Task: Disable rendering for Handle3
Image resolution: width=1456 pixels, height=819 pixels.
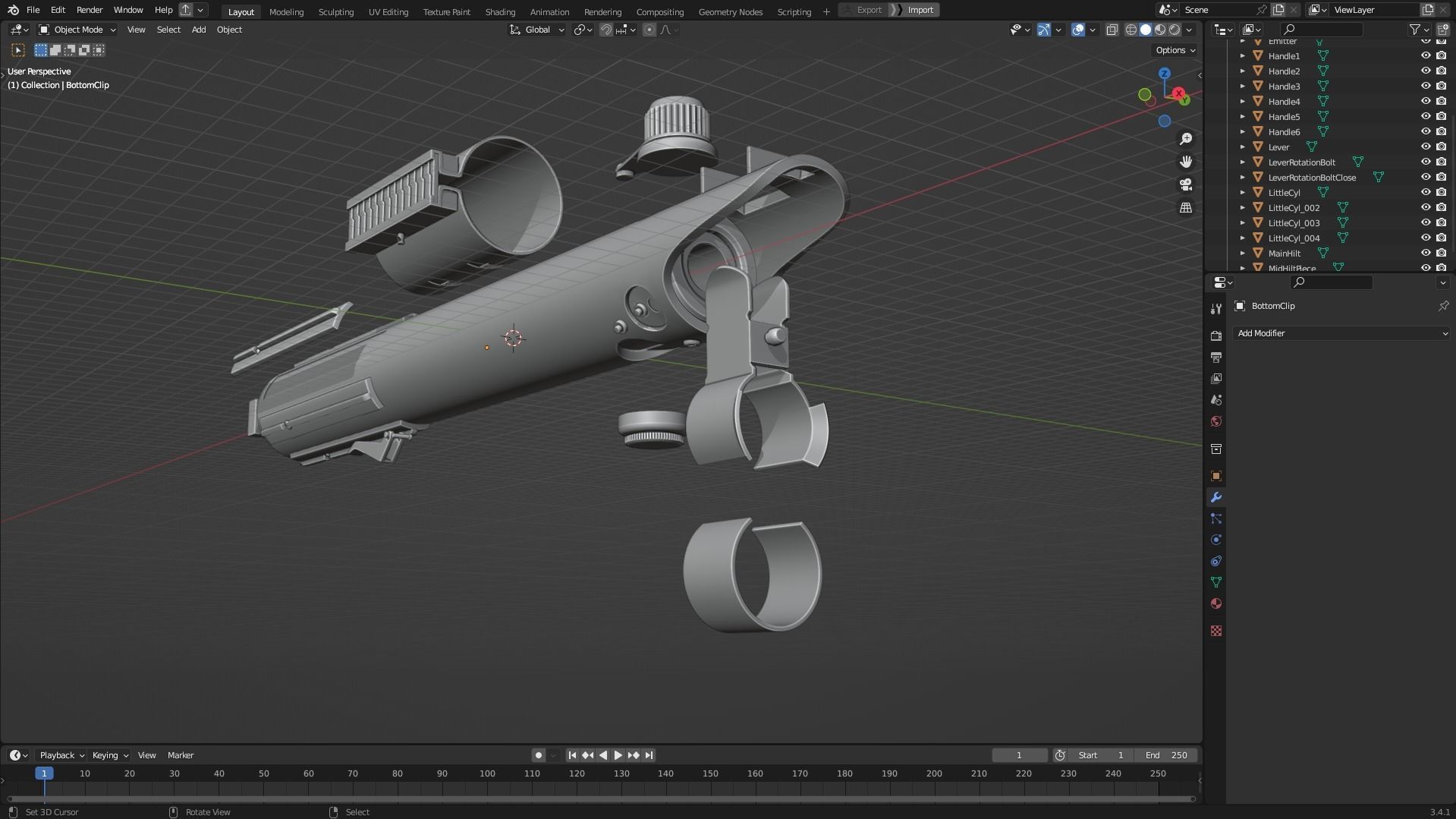Action: pyautogui.click(x=1441, y=86)
